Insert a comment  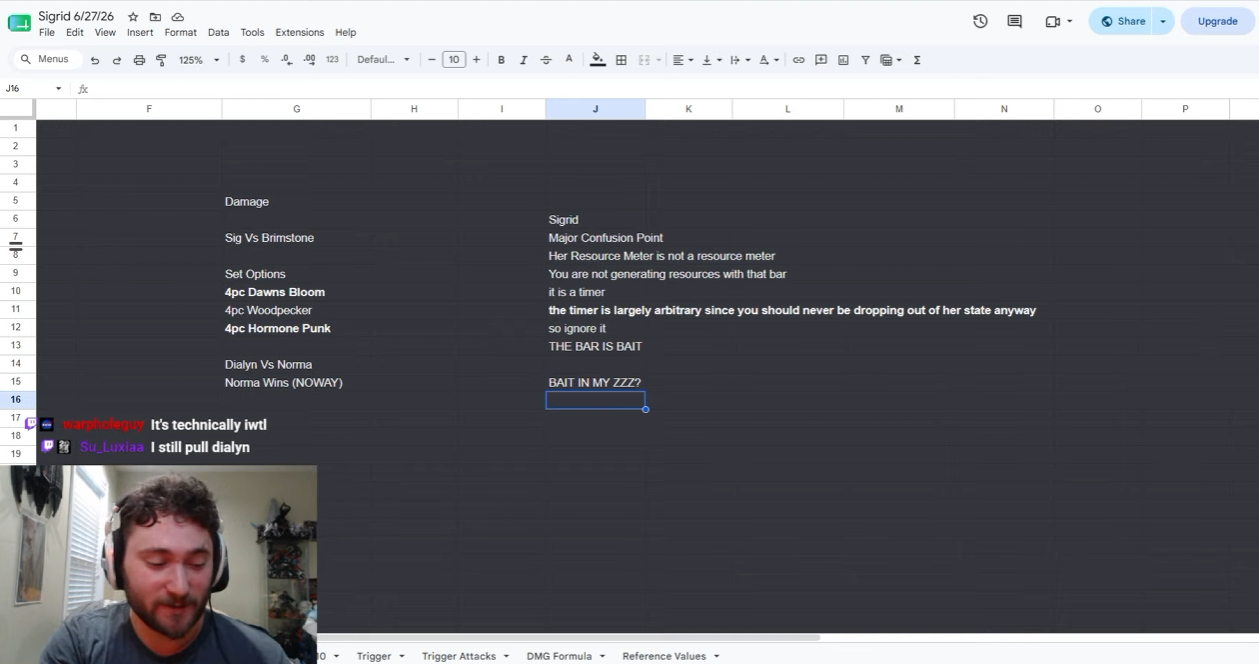point(821,60)
